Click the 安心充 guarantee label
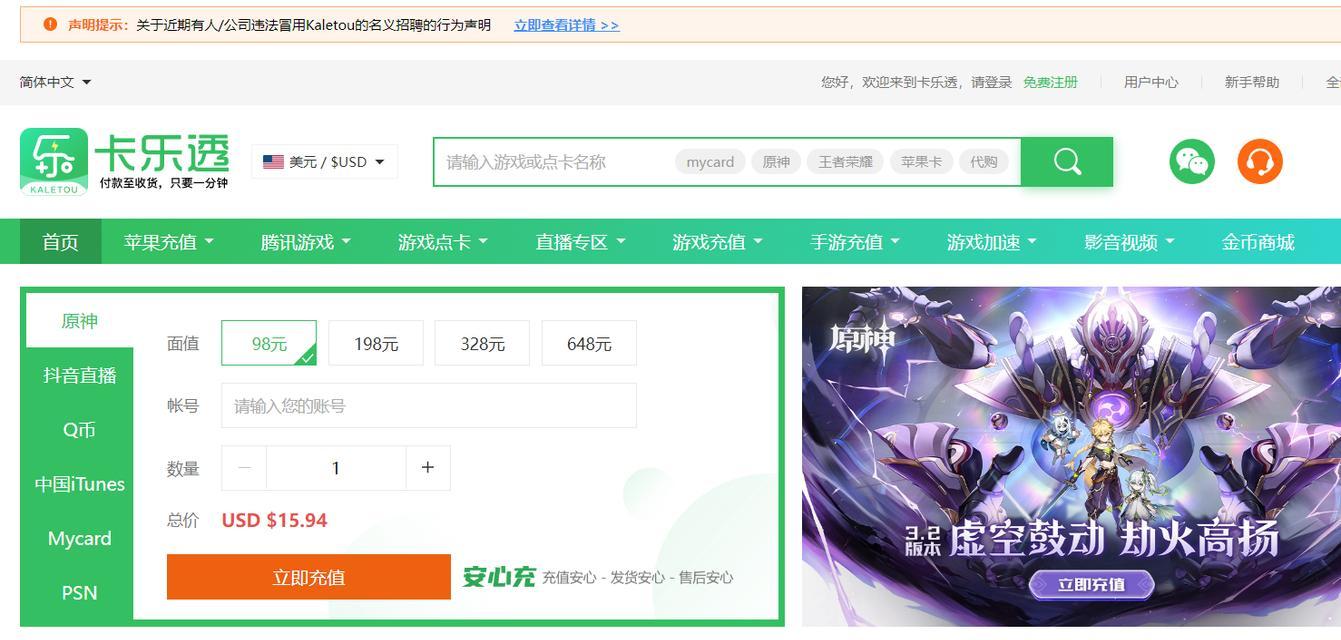1341x640 pixels. click(x=499, y=577)
